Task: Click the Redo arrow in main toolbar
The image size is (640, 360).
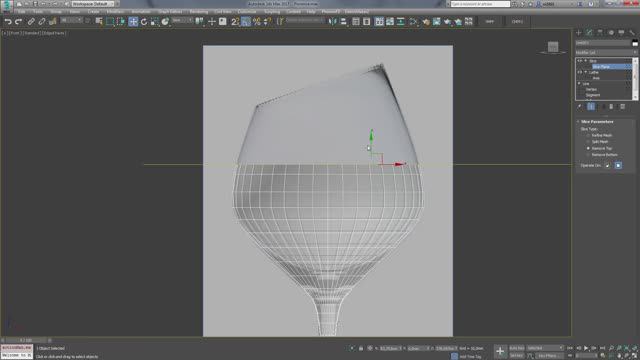Action: coord(18,22)
